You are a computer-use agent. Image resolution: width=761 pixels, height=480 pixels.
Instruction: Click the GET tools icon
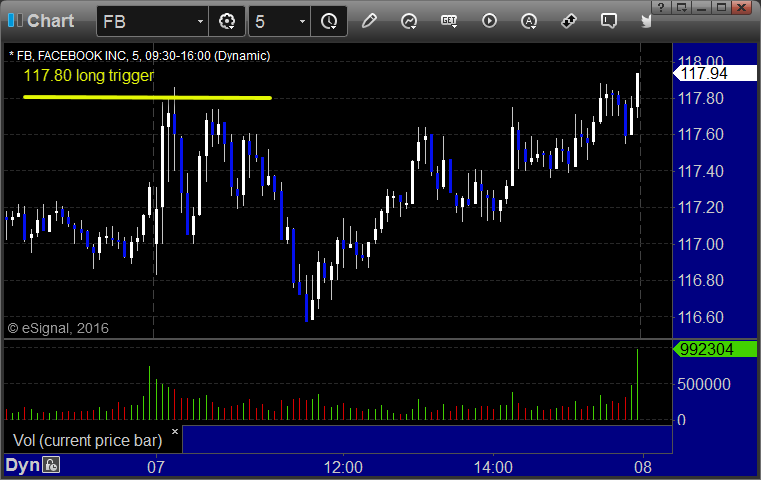pos(449,21)
